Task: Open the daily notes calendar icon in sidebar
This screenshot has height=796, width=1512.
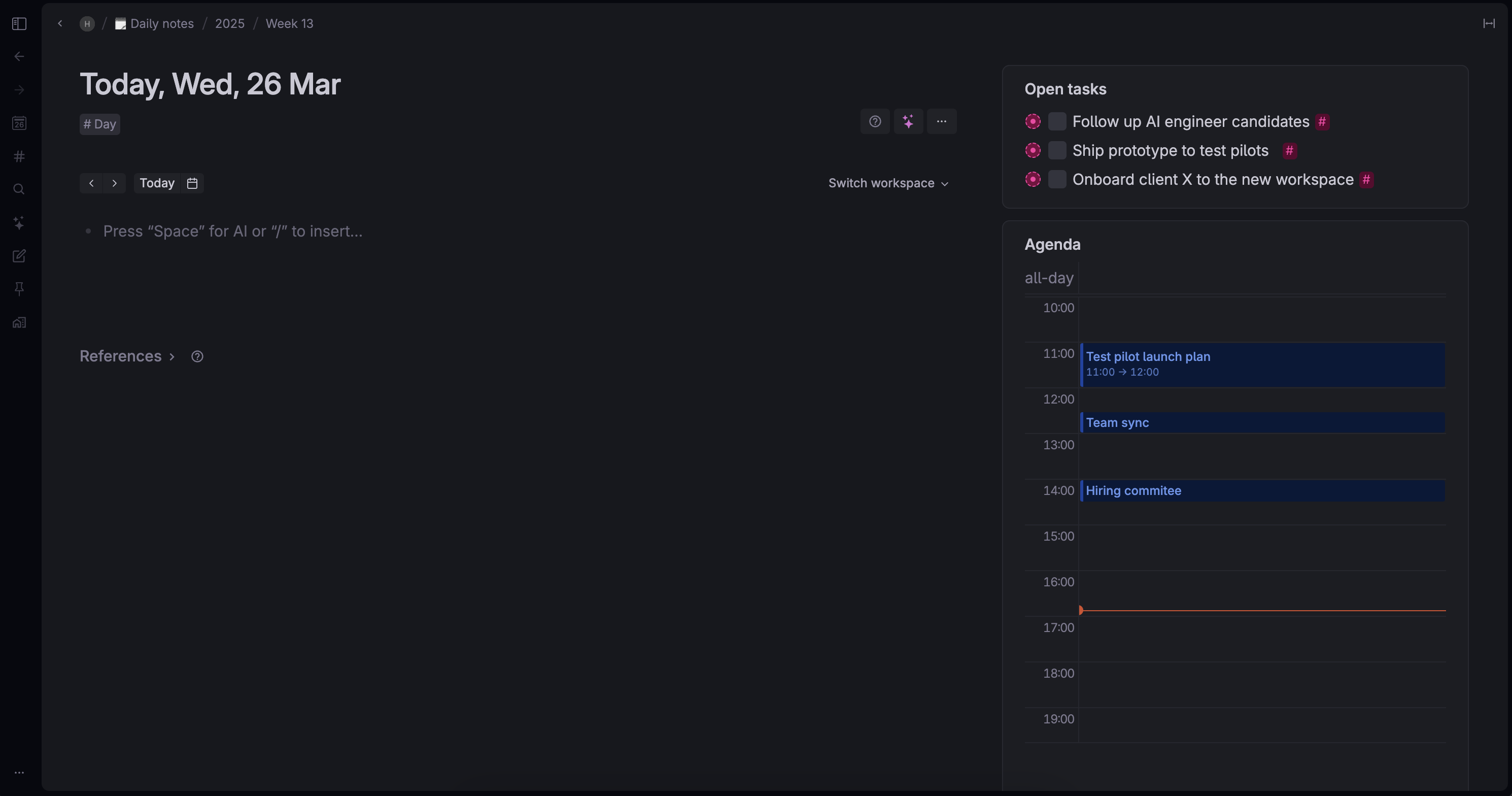Action: click(x=19, y=123)
